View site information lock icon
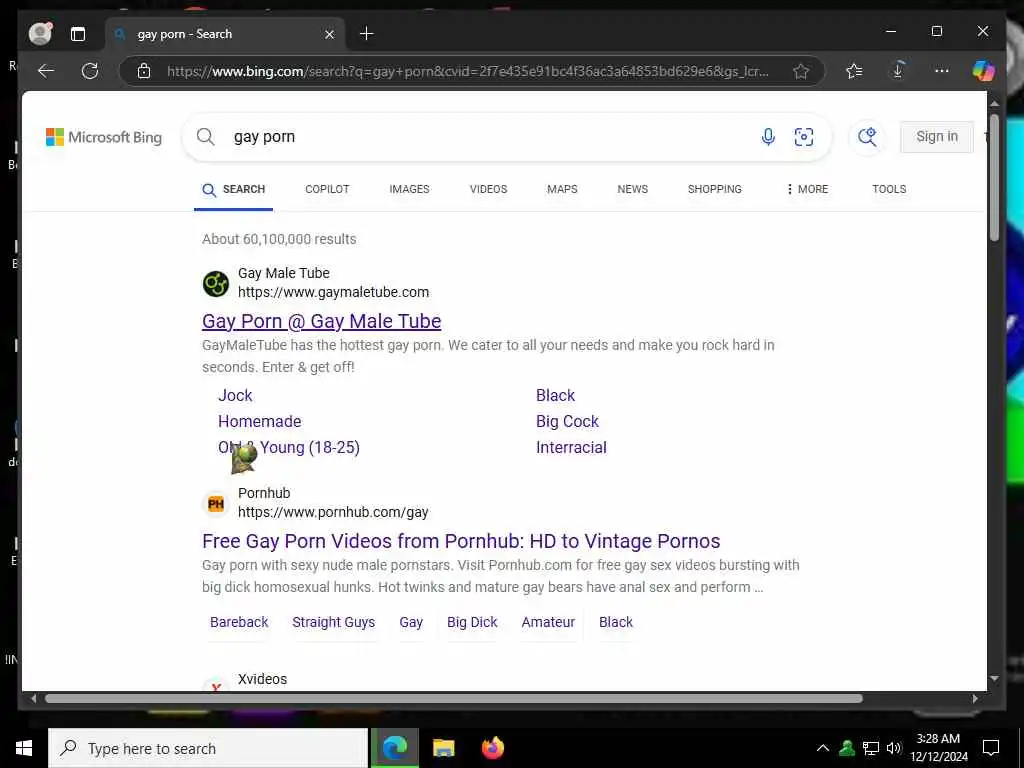The width and height of the screenshot is (1024, 768). pyautogui.click(x=144, y=71)
